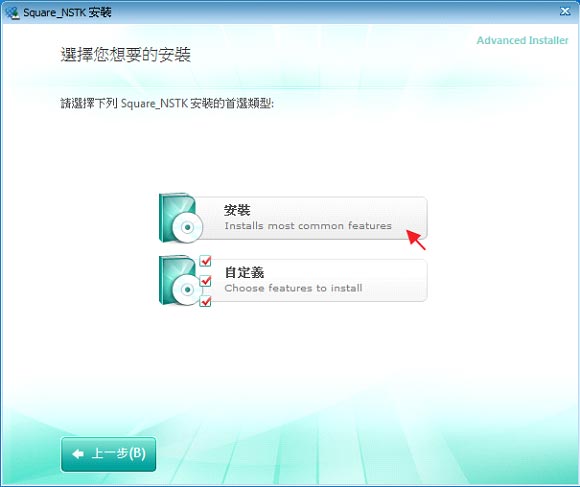Click the middle red checkmark on 自定義 icon

pos(205,281)
